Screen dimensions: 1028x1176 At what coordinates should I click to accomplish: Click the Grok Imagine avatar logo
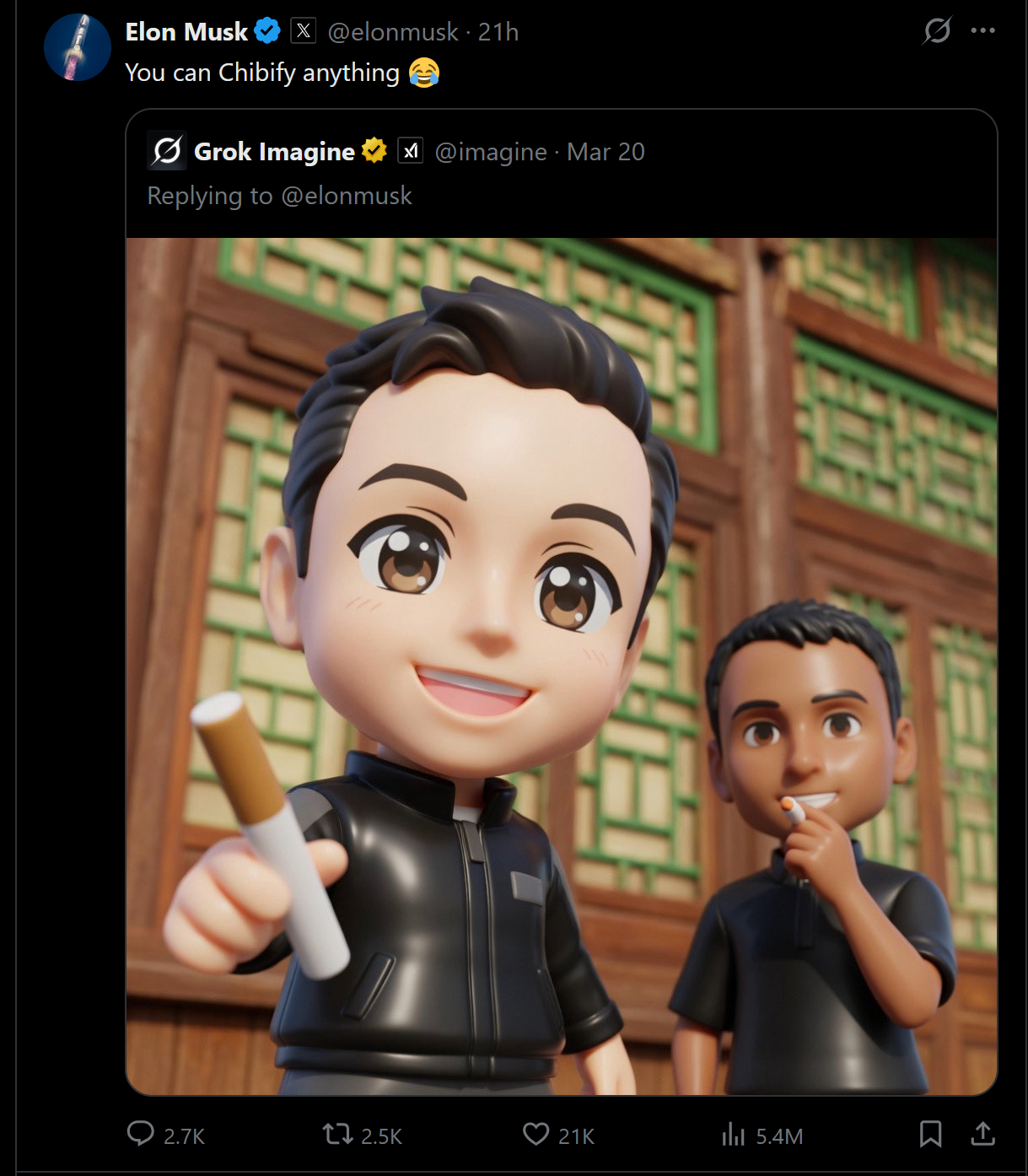tap(167, 151)
